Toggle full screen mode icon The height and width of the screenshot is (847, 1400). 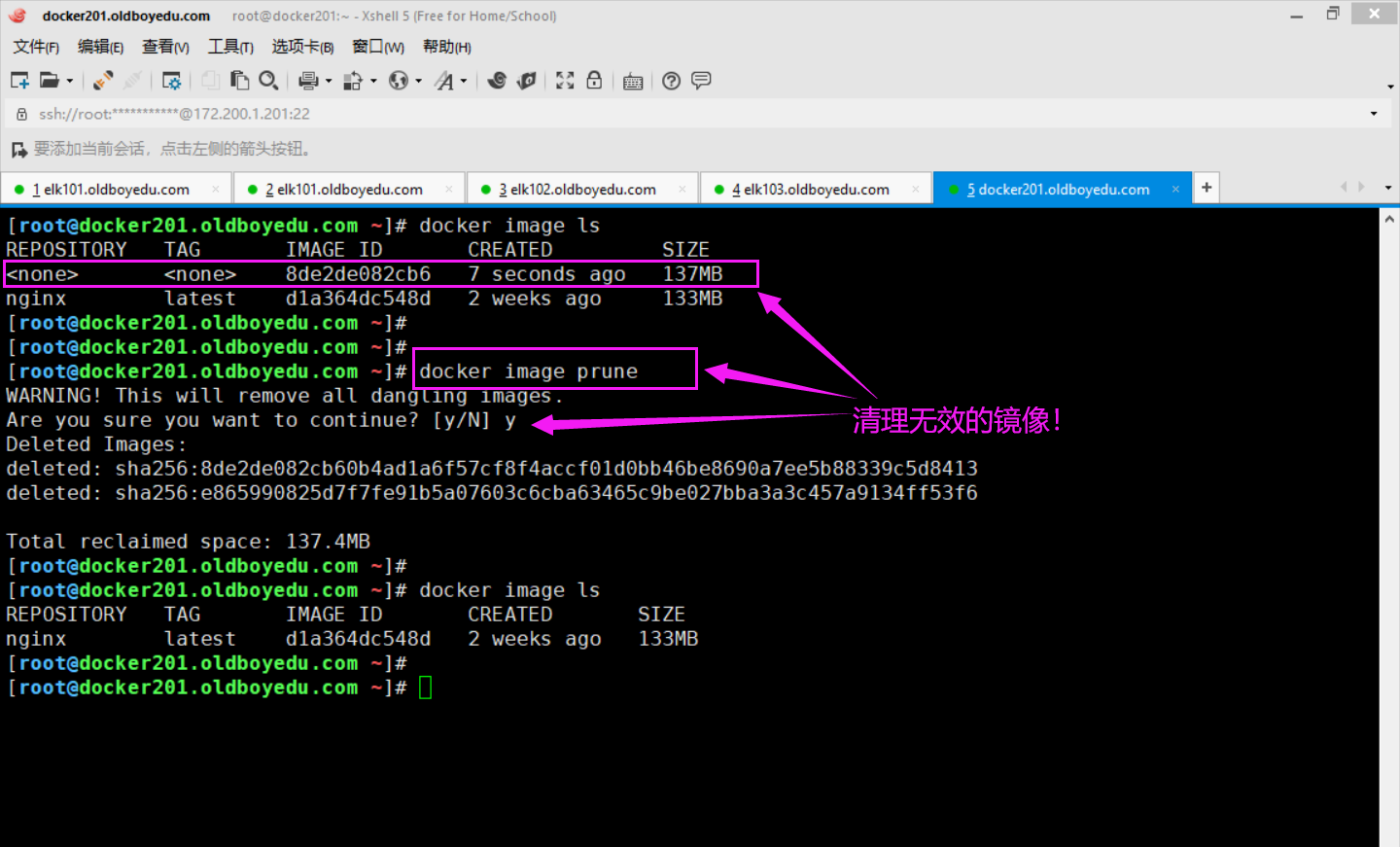coord(565,81)
